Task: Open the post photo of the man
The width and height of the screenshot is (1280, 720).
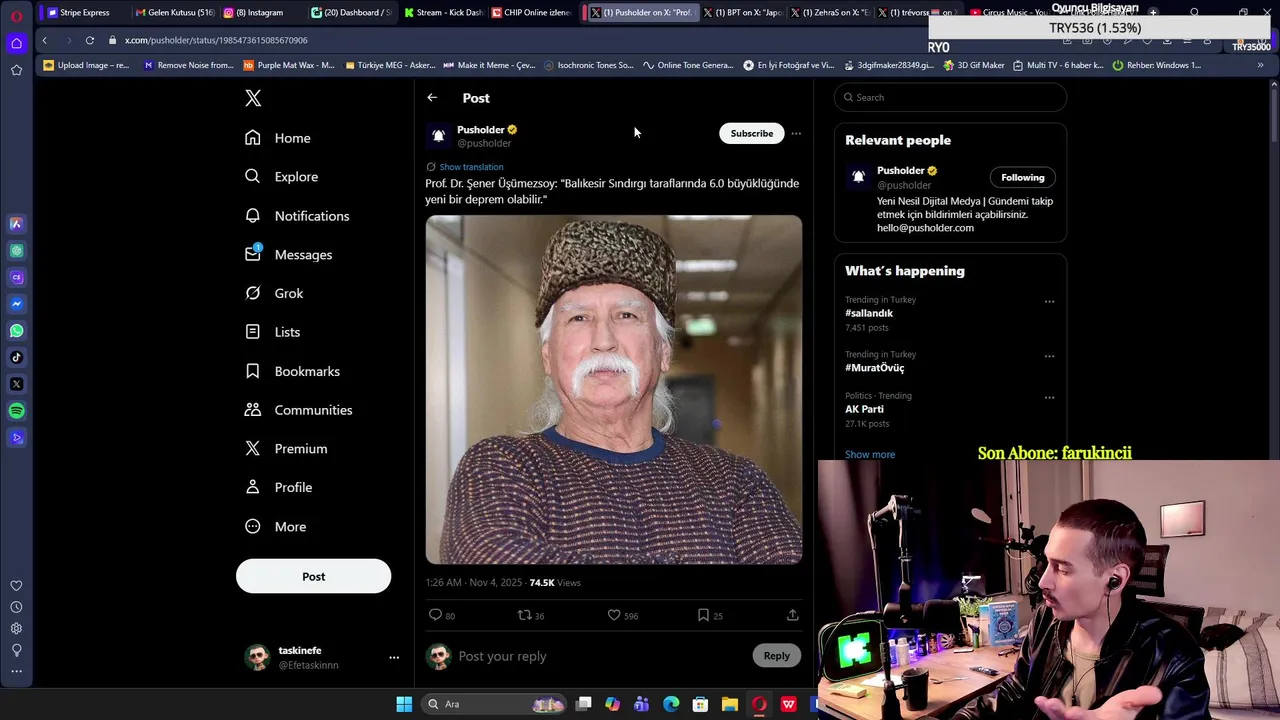Action: point(614,390)
